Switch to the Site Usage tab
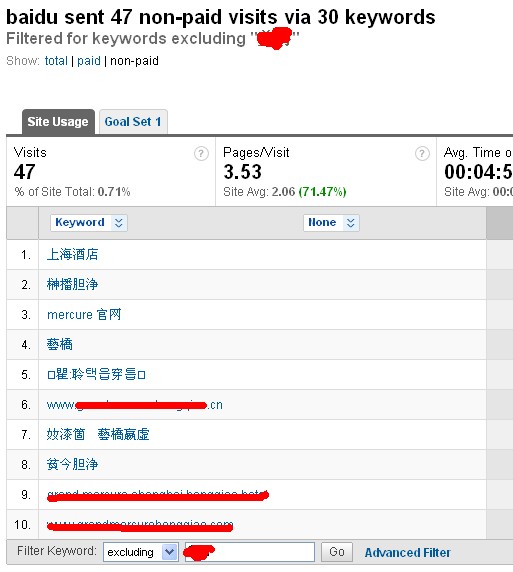This screenshot has width=513, height=572. point(58,121)
